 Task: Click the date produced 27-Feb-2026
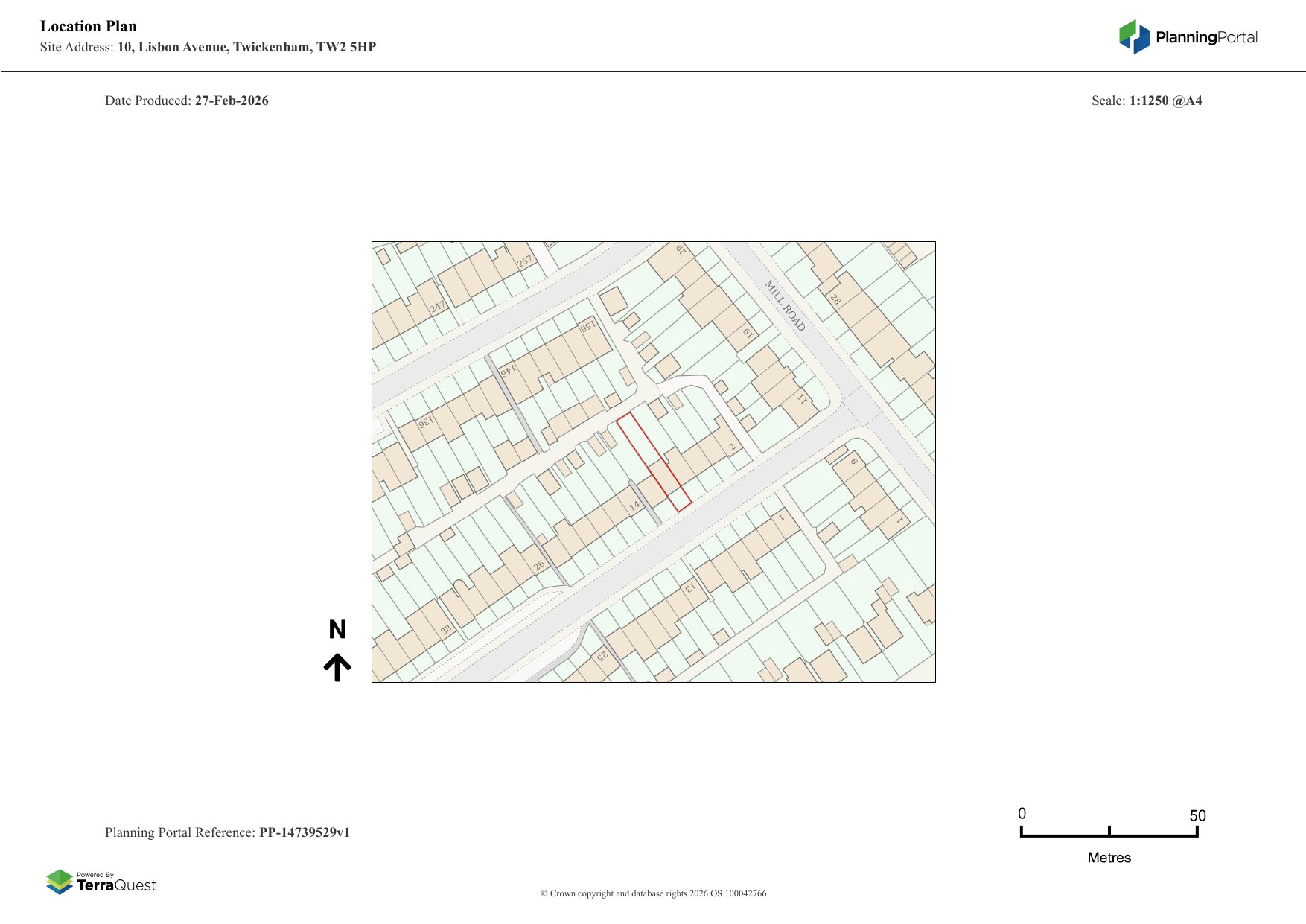point(232,101)
